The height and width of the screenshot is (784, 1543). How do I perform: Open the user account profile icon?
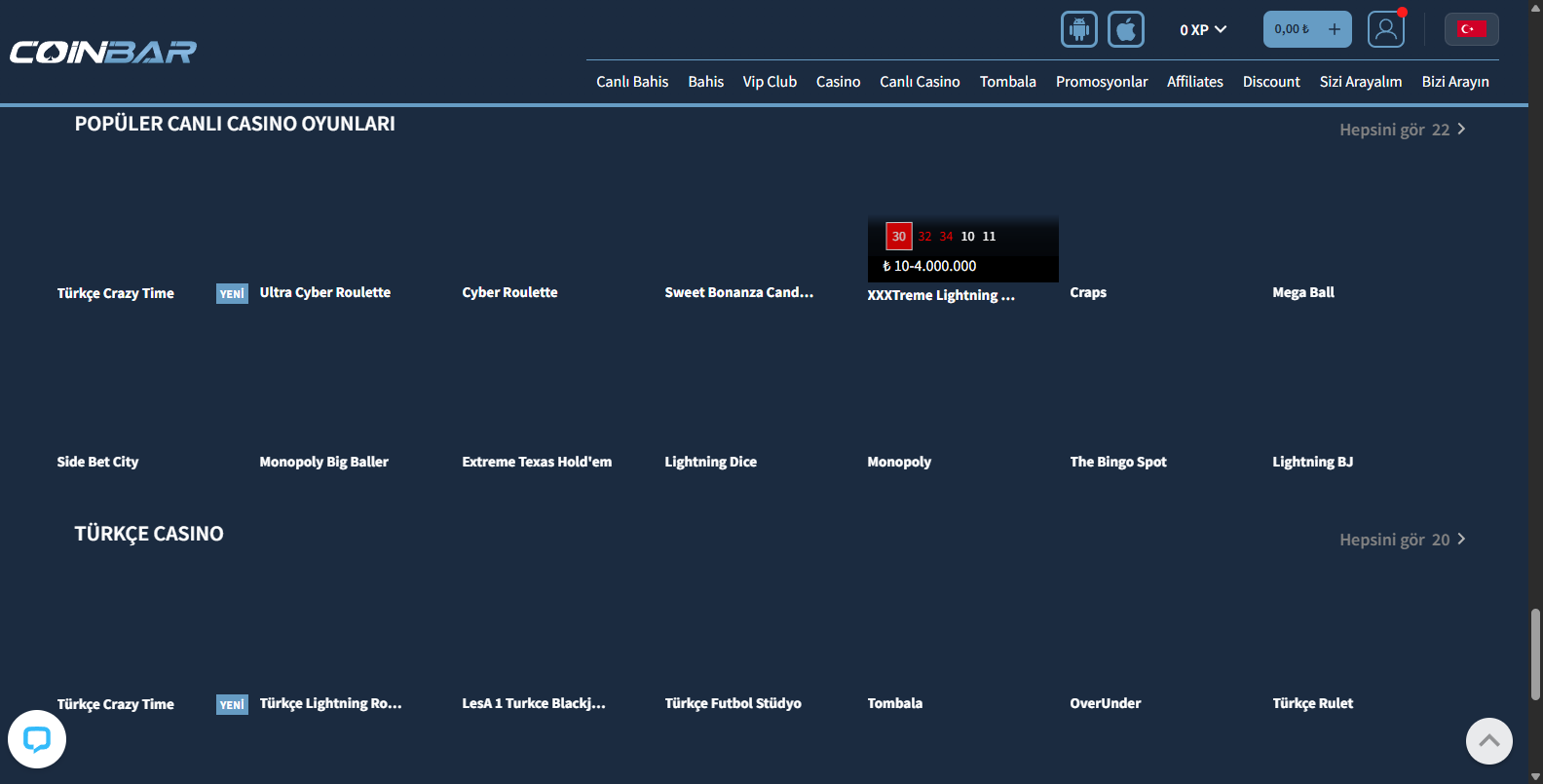point(1385,29)
